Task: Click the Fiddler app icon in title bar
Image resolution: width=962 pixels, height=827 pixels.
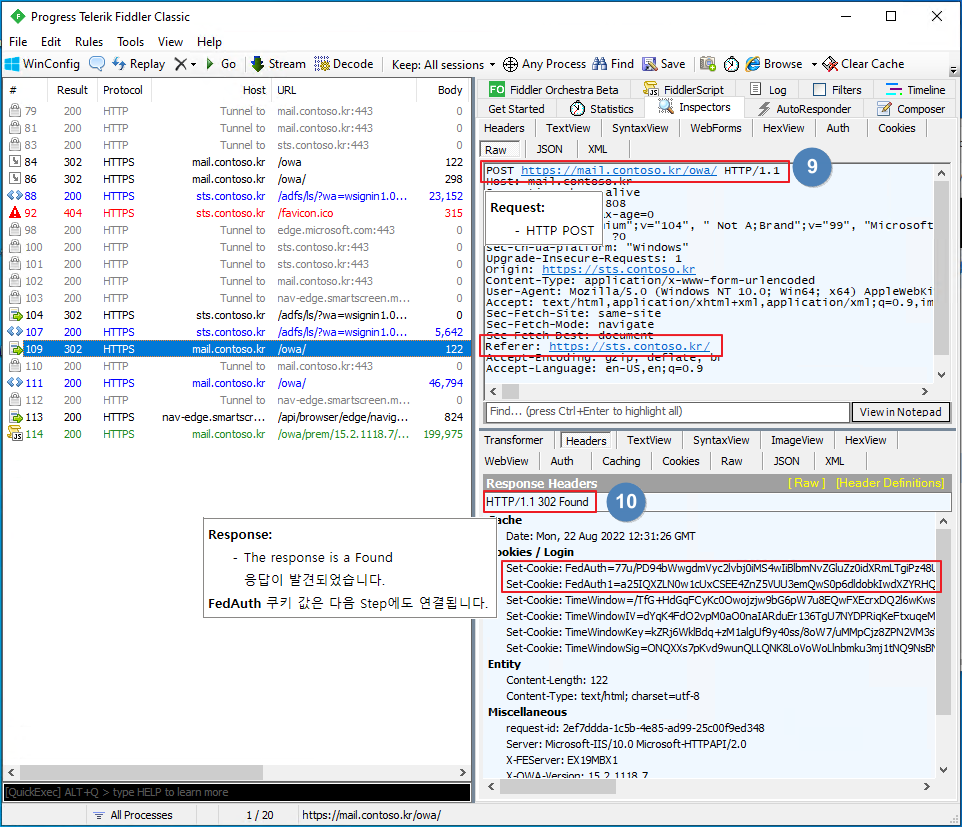Action: point(18,17)
